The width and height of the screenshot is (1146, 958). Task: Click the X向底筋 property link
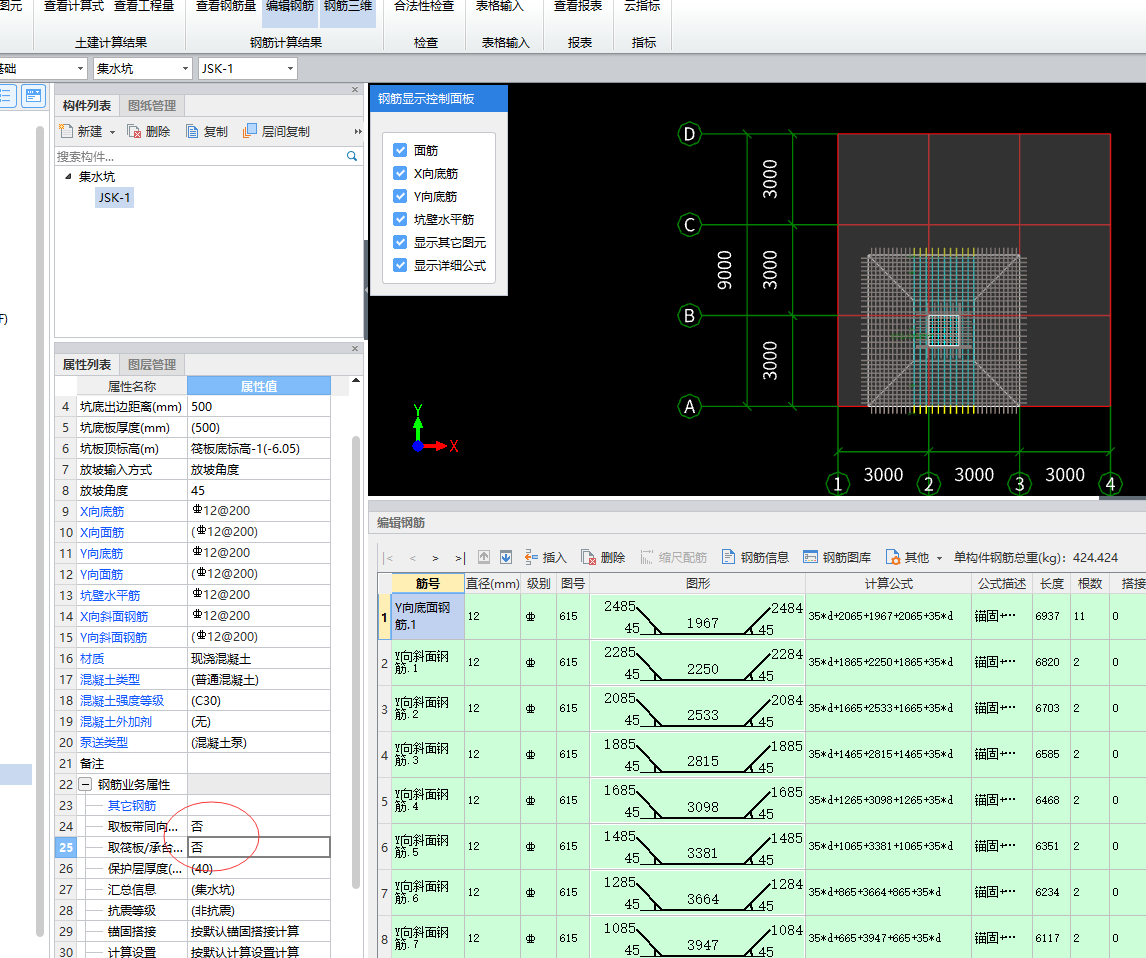click(102, 511)
